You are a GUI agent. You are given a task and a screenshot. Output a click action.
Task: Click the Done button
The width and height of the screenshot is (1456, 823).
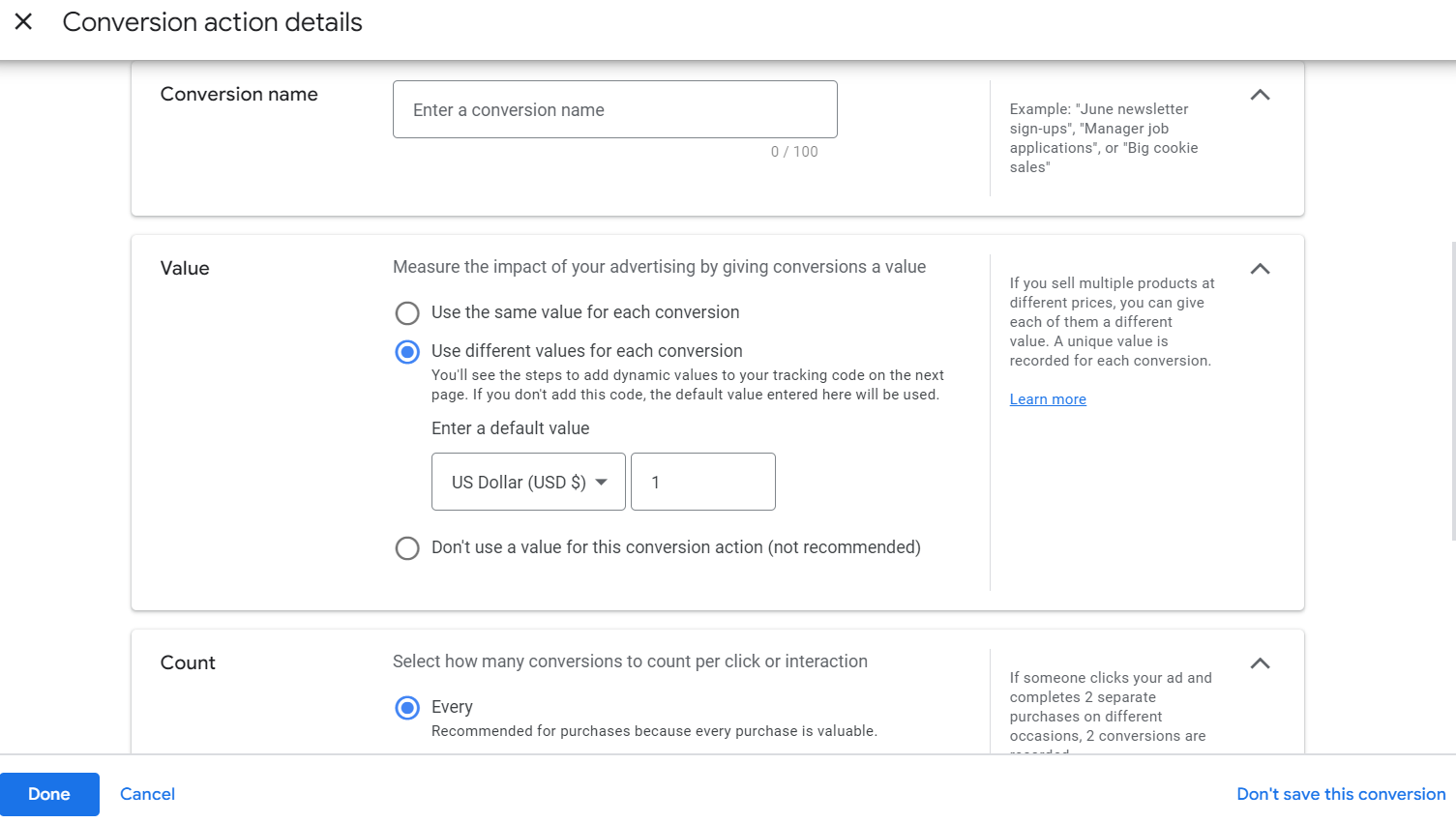[x=49, y=794]
